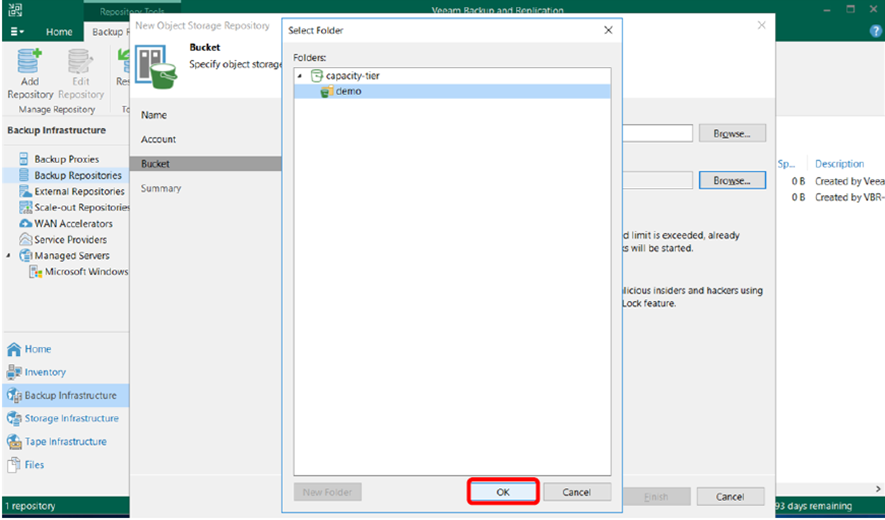Select the Microsoft Windows child node

coord(86,272)
